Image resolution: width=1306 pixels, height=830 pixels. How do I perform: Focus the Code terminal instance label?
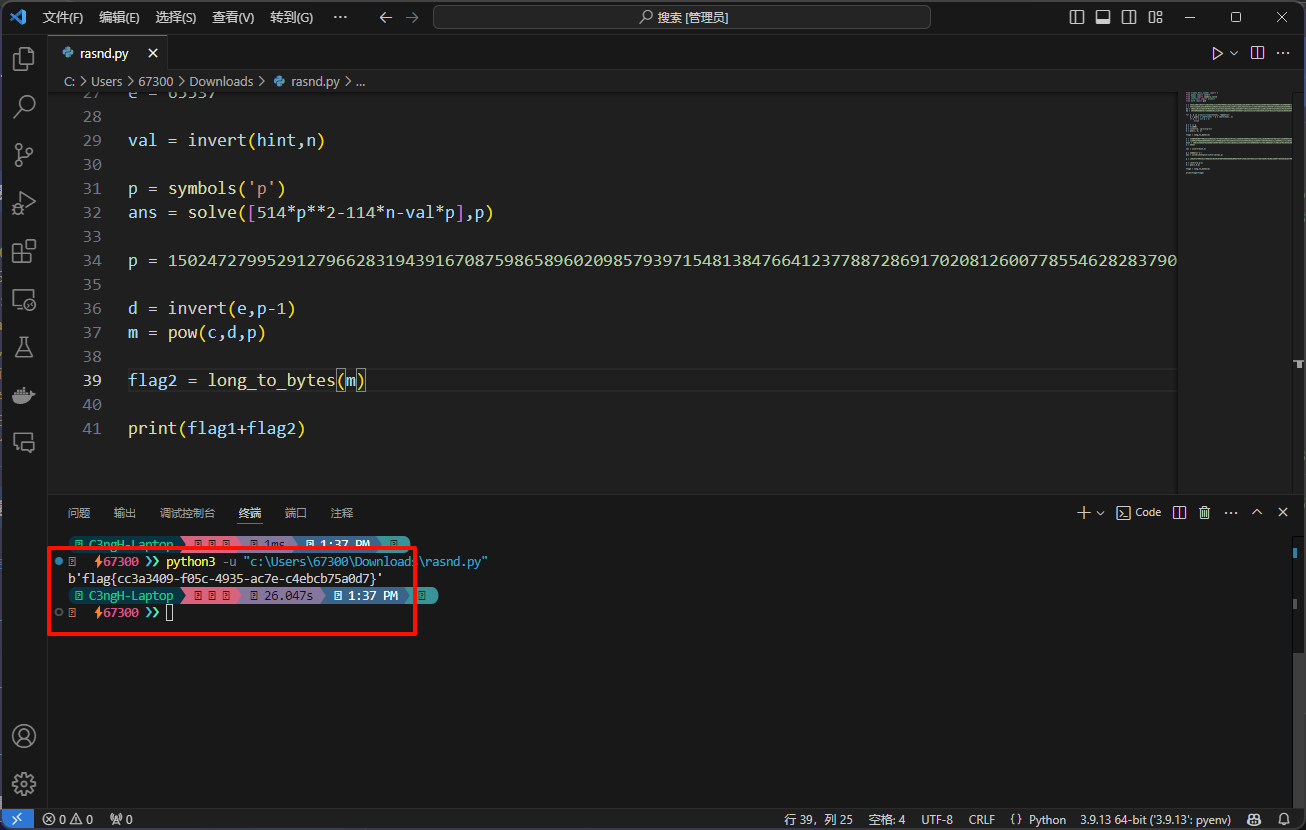1139,512
